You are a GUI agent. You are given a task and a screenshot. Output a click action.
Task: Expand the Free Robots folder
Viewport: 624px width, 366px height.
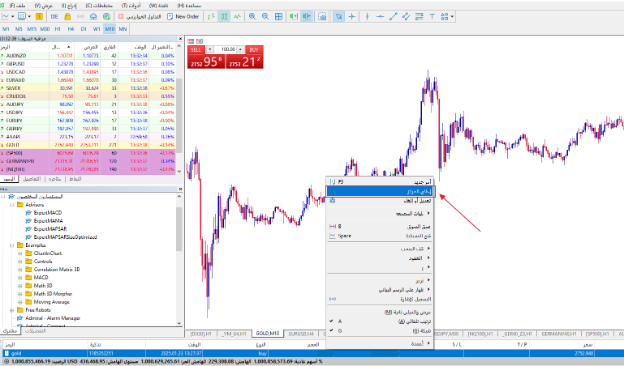point(12,310)
